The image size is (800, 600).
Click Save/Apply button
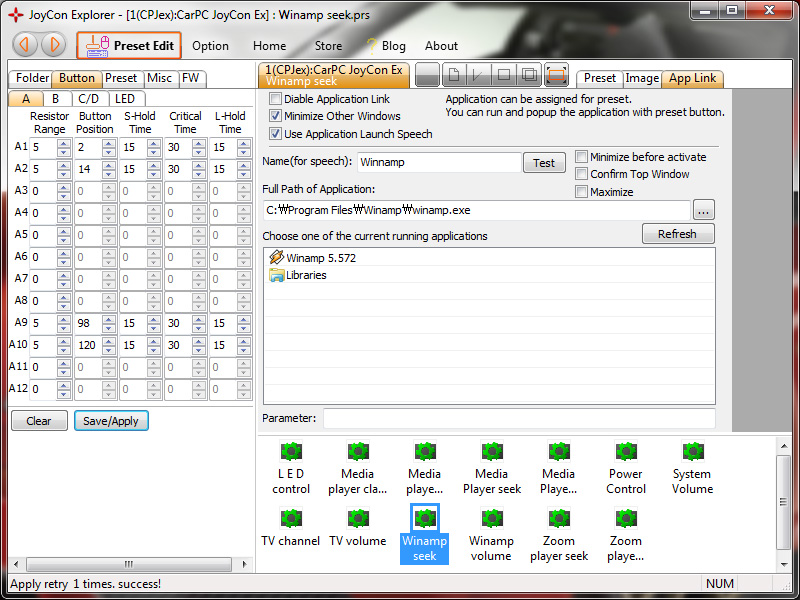click(x=111, y=421)
